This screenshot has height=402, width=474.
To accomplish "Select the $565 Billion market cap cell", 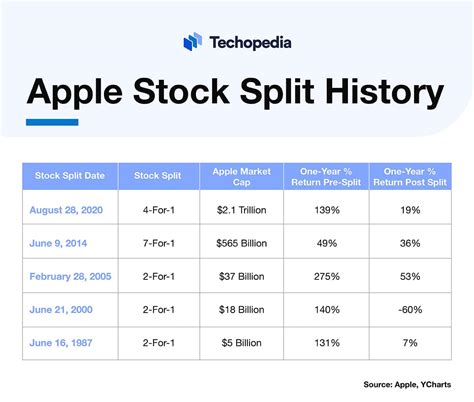I will click(242, 243).
